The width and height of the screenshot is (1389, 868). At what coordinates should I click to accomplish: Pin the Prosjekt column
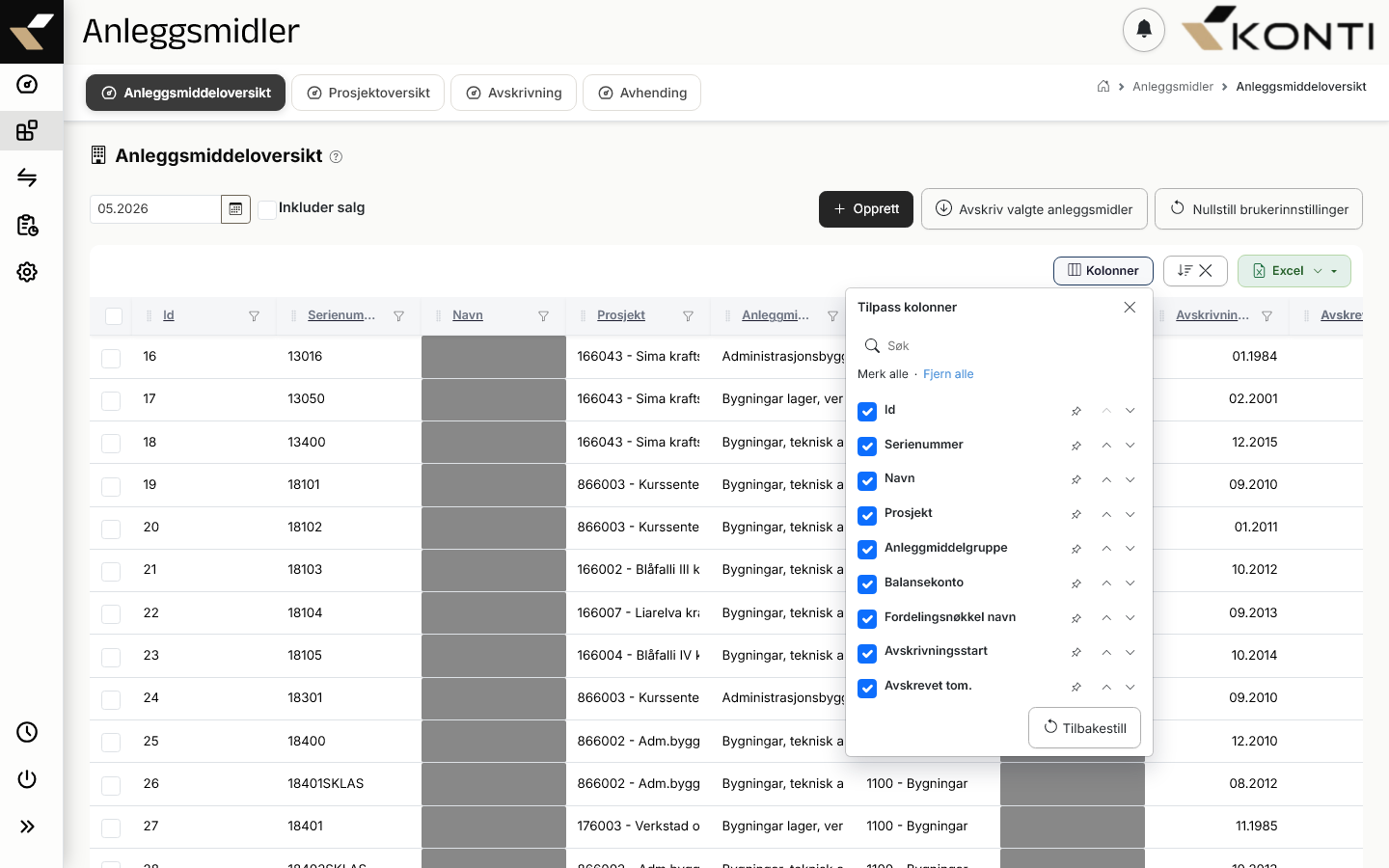coord(1076,514)
